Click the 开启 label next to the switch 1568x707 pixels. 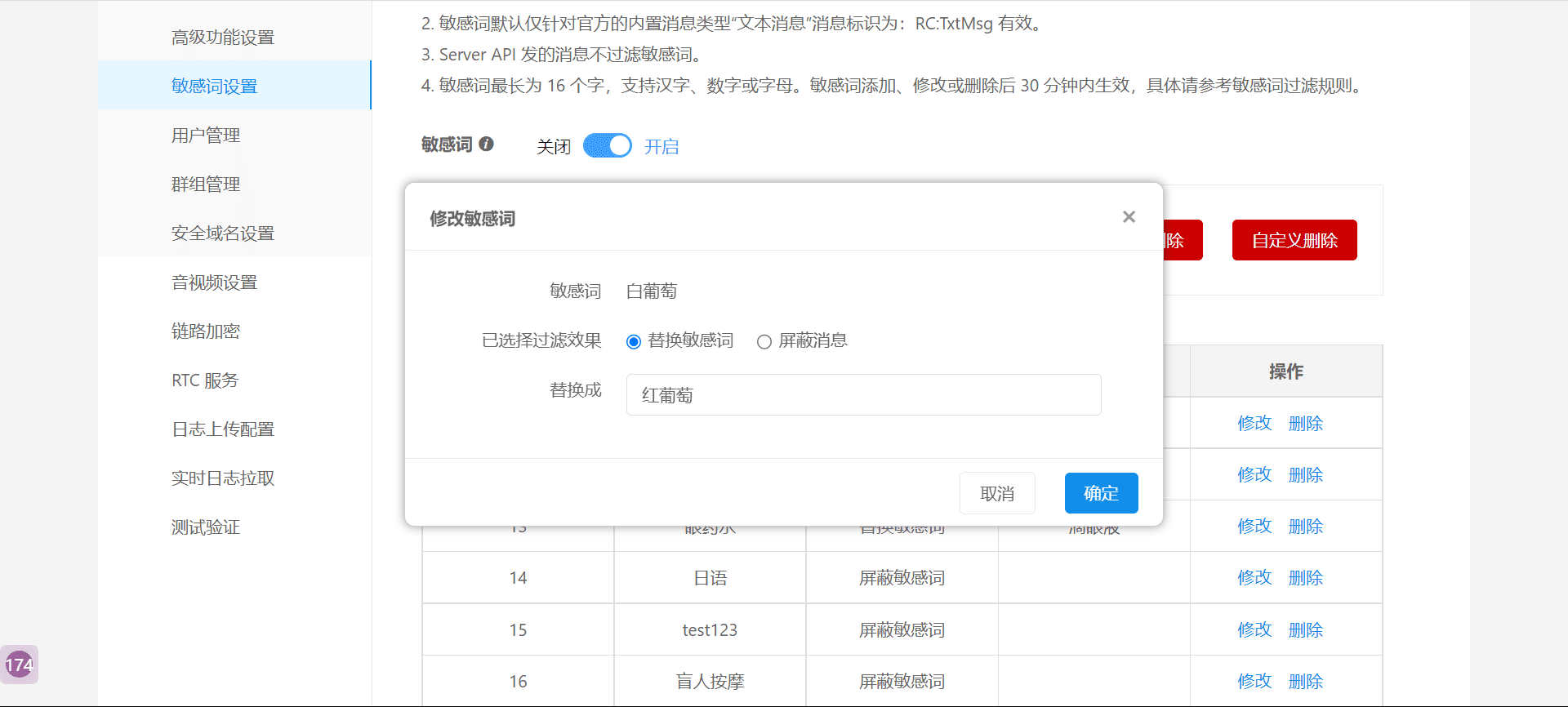661,146
